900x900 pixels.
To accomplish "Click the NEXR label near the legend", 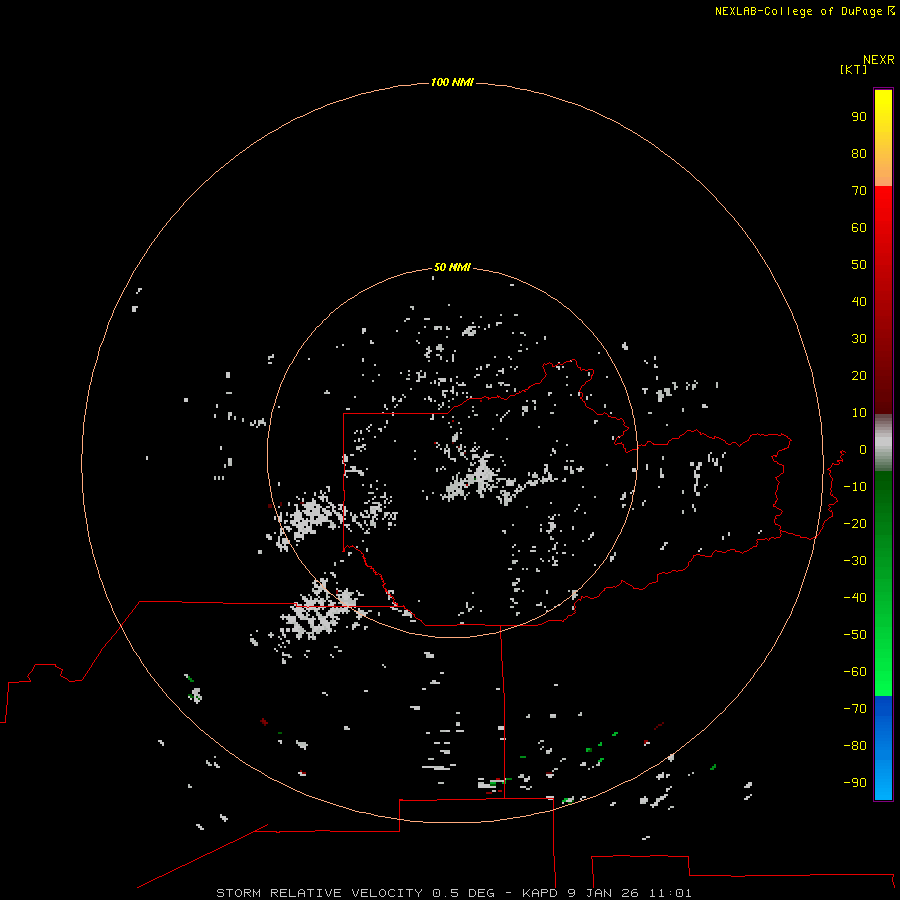I will (x=879, y=60).
